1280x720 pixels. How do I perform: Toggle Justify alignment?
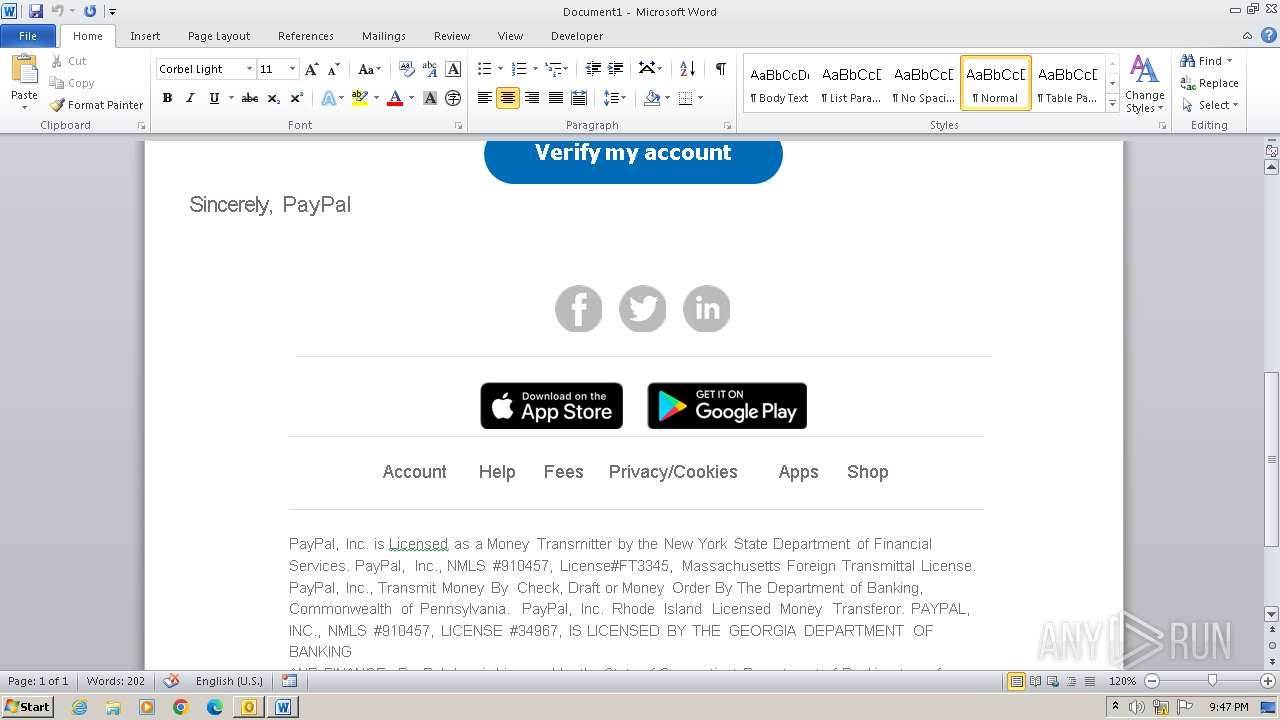click(x=555, y=98)
